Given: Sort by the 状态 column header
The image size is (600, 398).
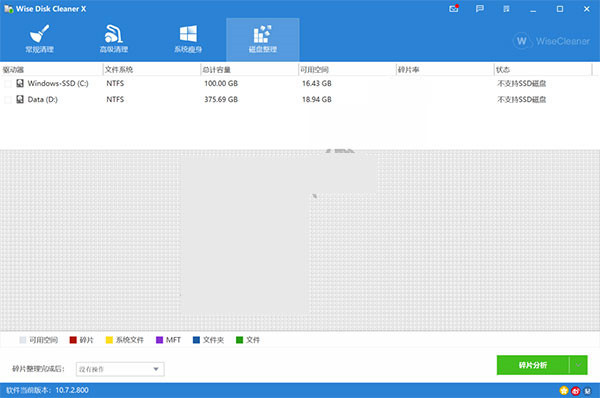Looking at the screenshot, I should (x=543, y=70).
